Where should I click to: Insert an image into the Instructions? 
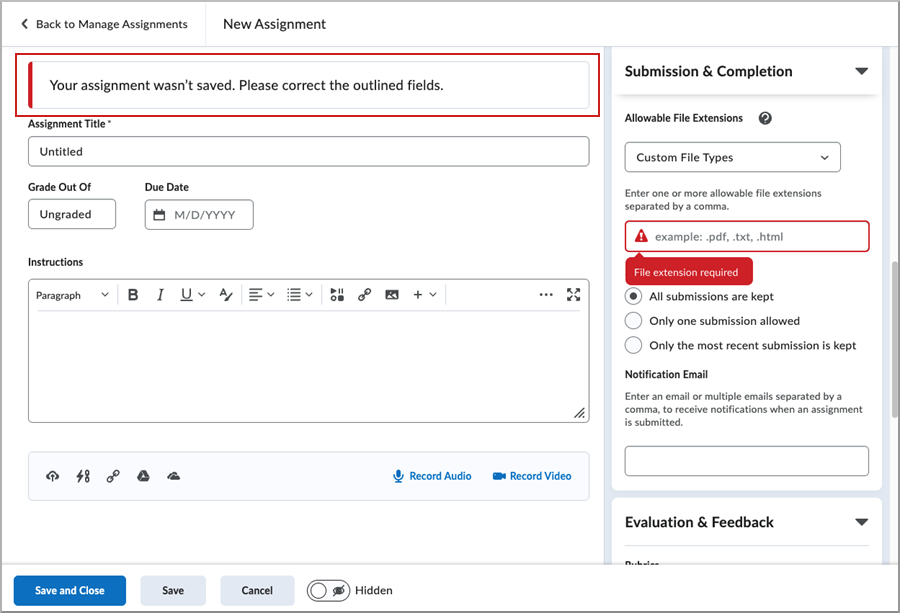391,294
